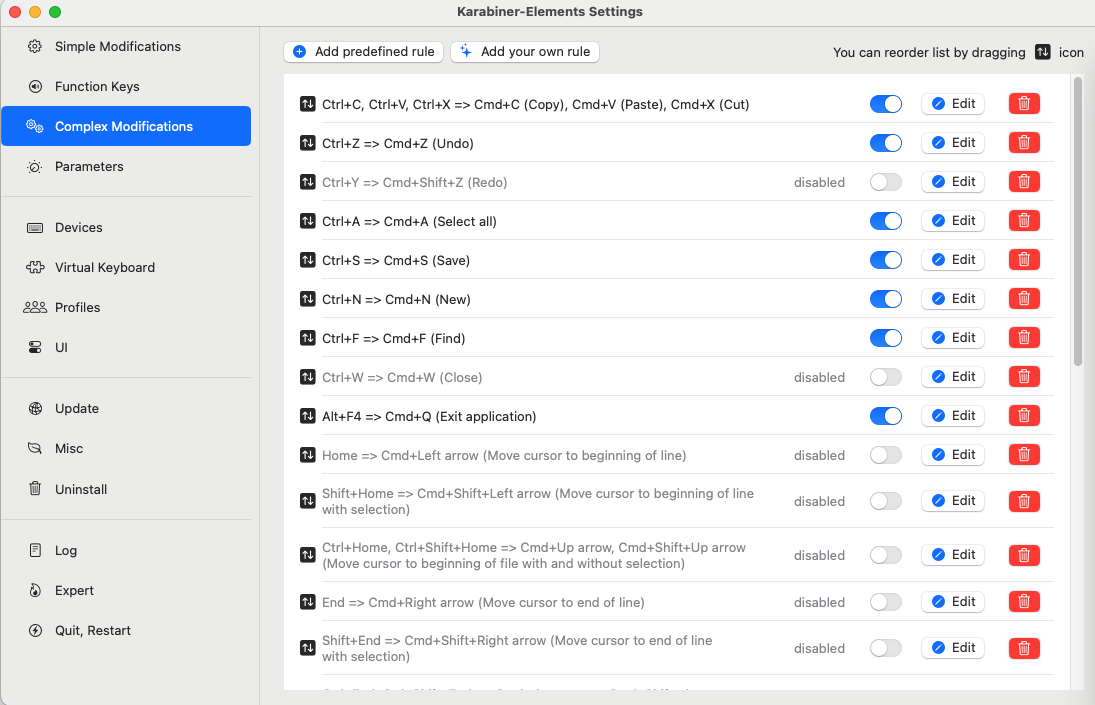The height and width of the screenshot is (705, 1095).
Task: Click Add your own rule
Action: coord(524,52)
